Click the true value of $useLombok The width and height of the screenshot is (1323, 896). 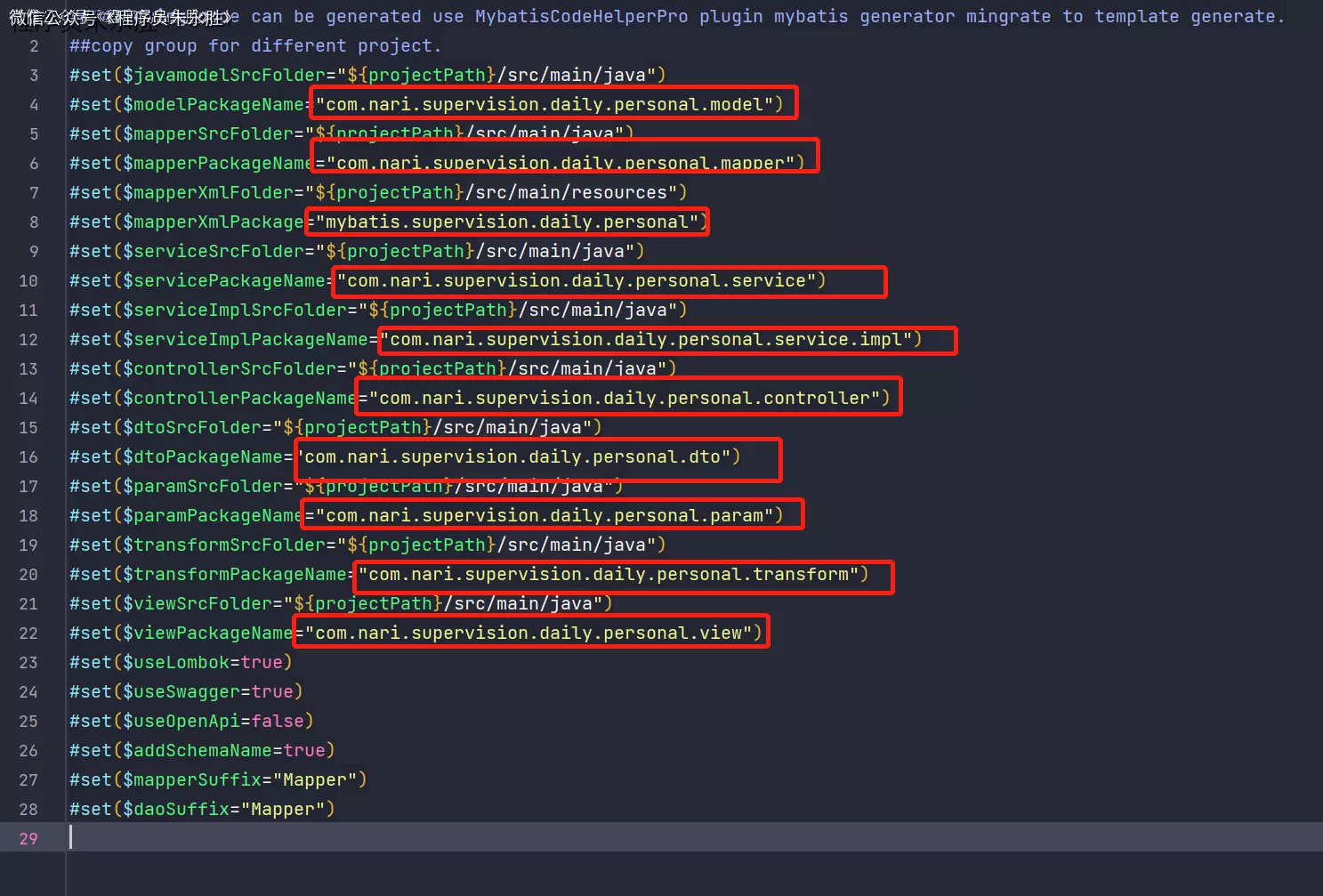coord(262,662)
